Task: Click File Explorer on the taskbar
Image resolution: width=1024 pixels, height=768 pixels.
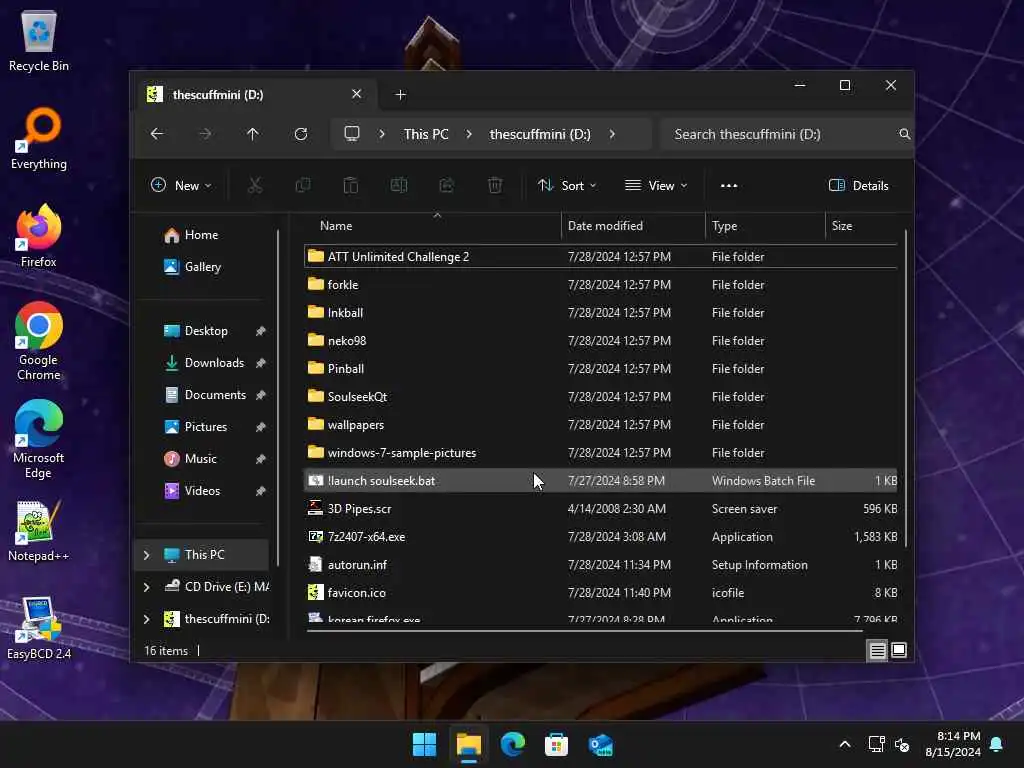Action: click(x=468, y=744)
